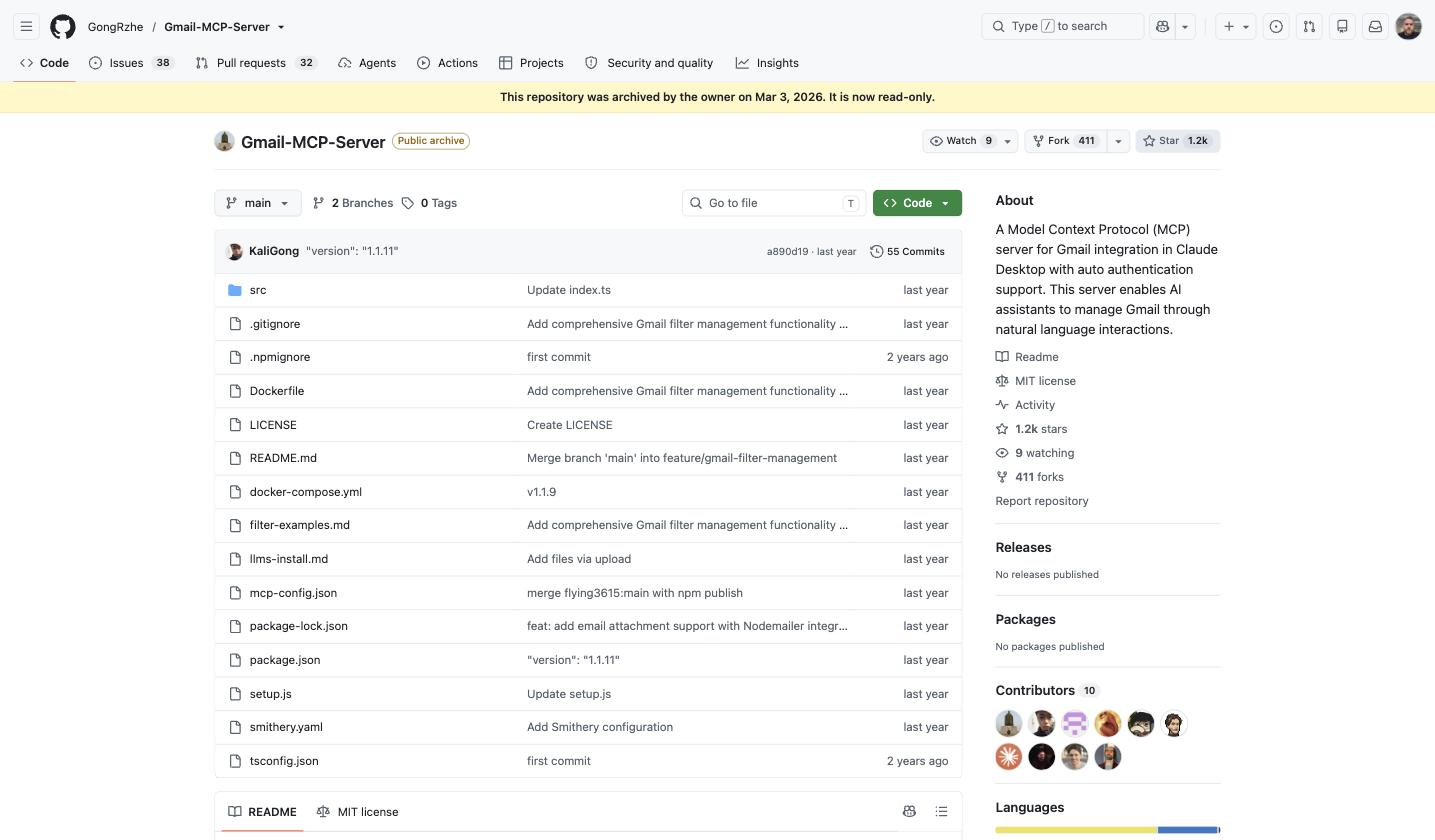Open the LICENSE file
This screenshot has width=1435, height=840.
(x=273, y=425)
